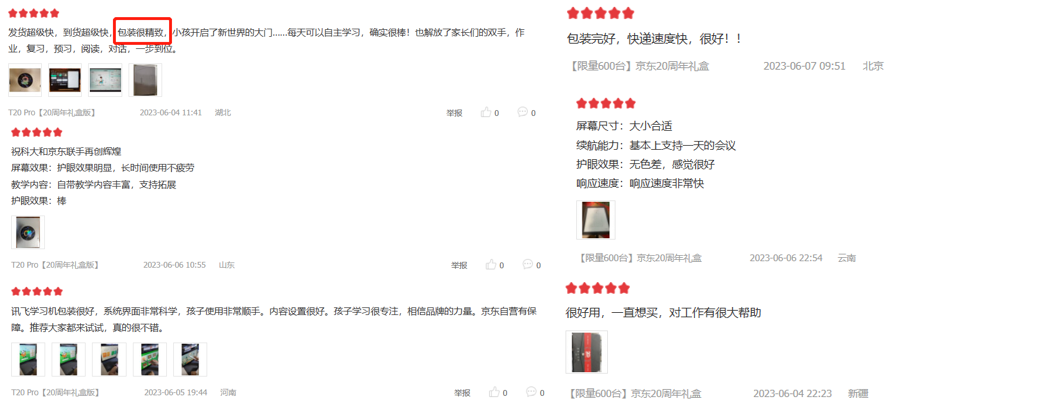Report the Shandong review via 举报

(x=459, y=266)
